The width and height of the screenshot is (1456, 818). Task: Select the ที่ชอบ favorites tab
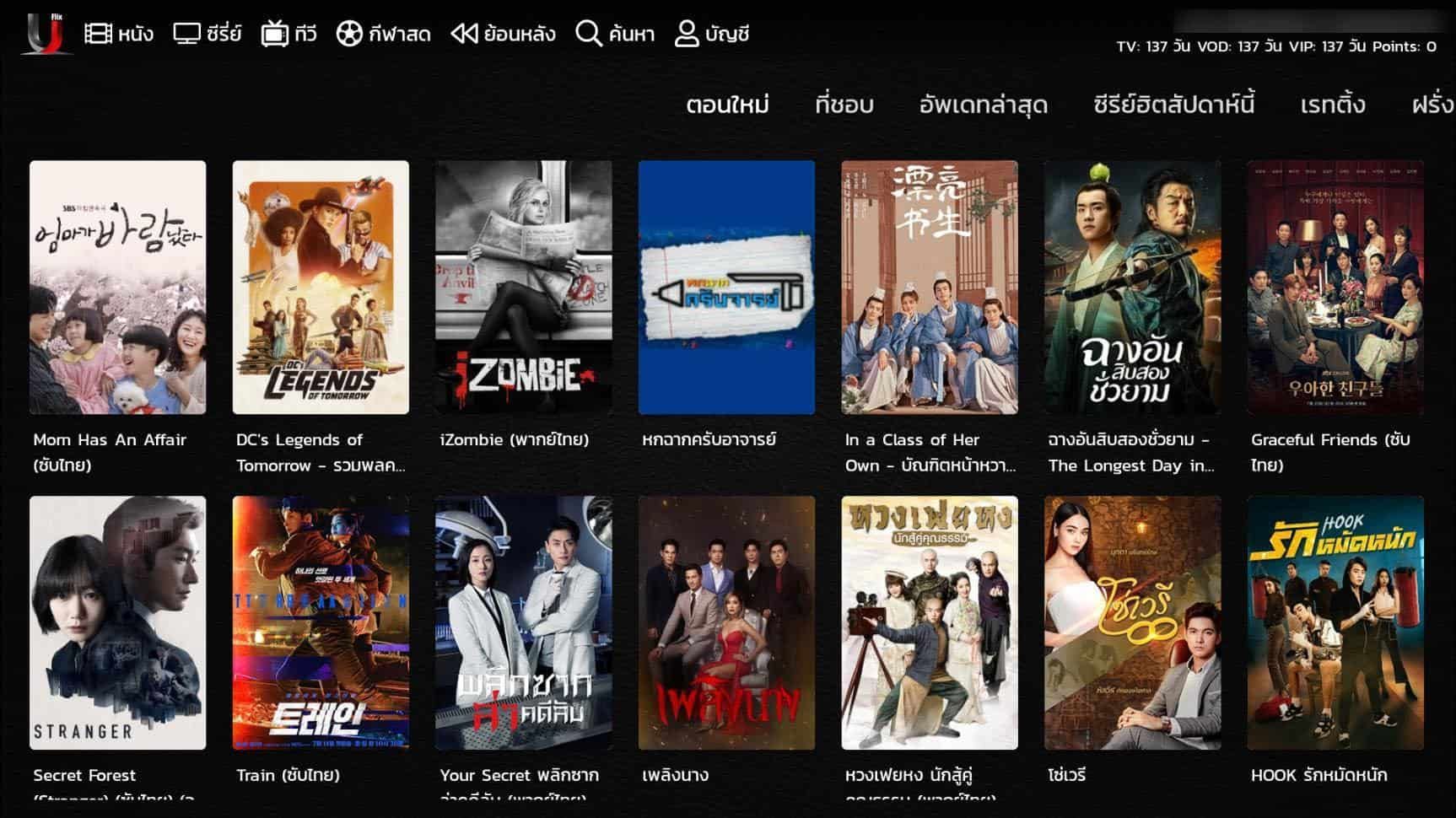(844, 105)
